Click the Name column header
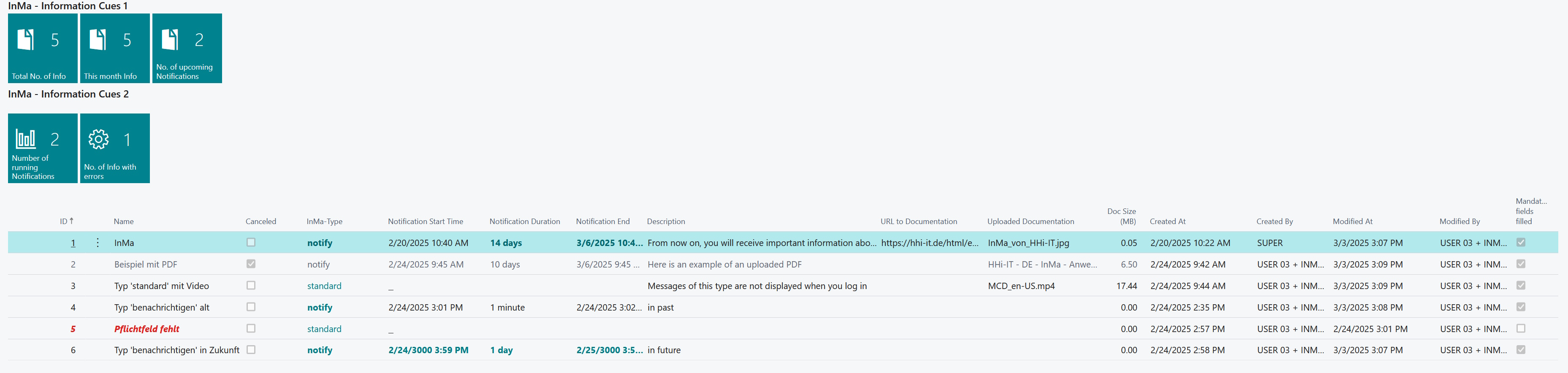The height and width of the screenshot is (373, 1568). tap(124, 222)
